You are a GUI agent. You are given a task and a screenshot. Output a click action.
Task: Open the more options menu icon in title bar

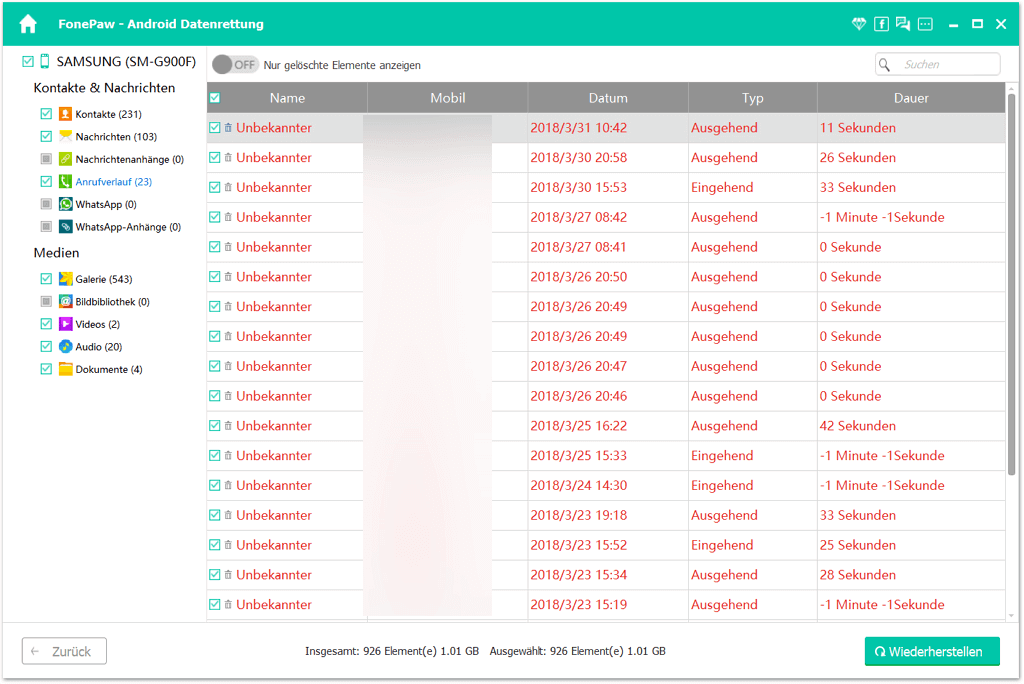pos(925,24)
